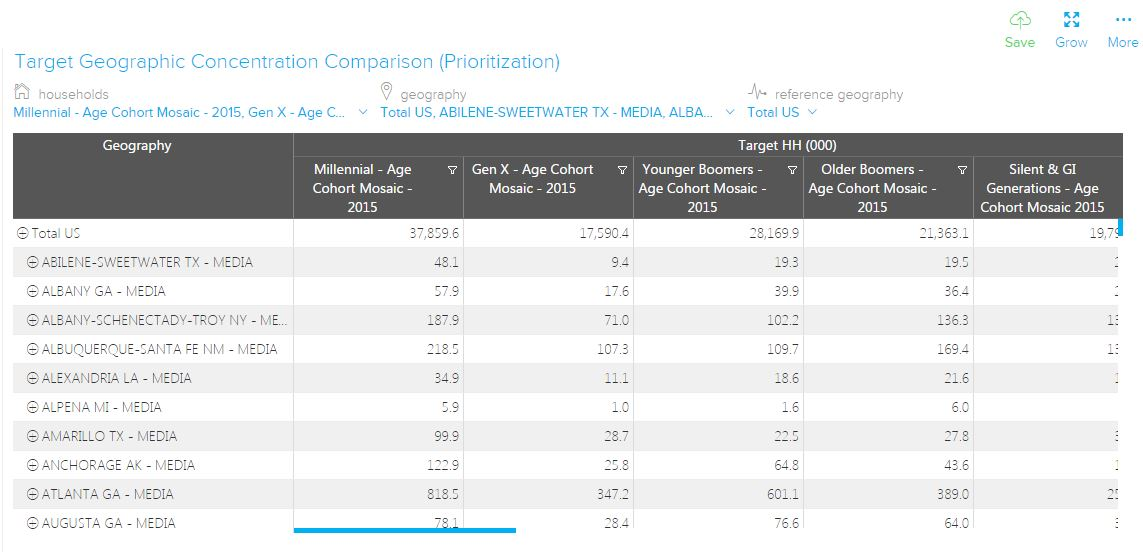Open the More options ellipsis menu
Screen dimensions: 1143x552
(x=1122, y=20)
